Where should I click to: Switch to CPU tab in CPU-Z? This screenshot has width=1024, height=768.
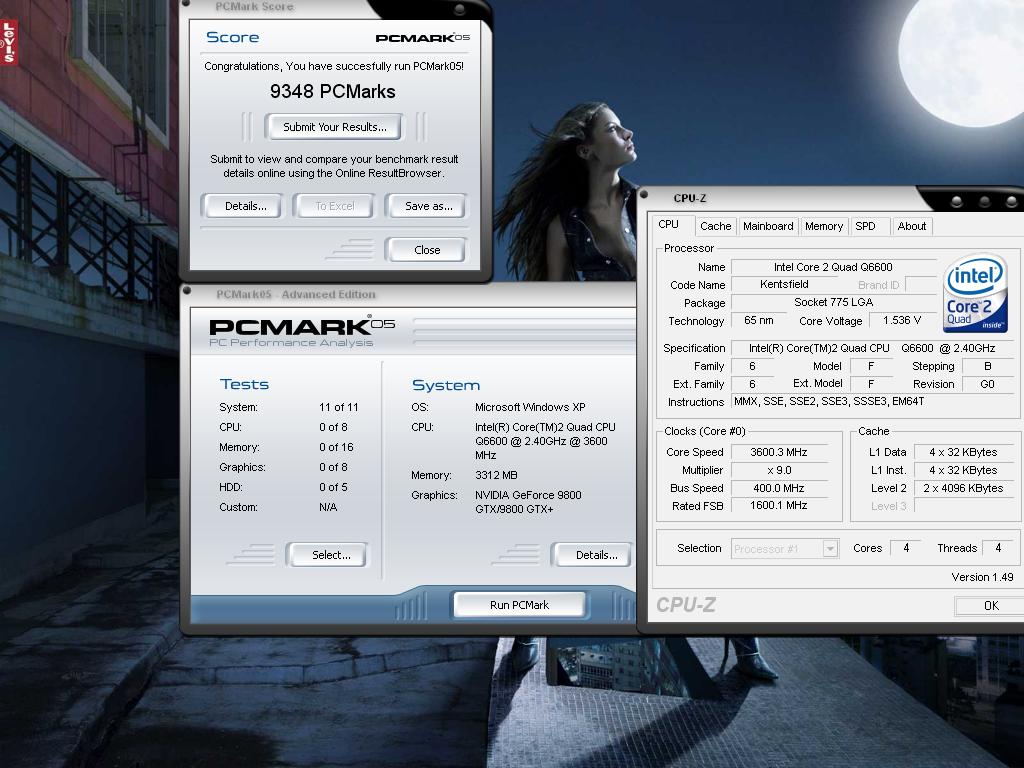click(668, 225)
